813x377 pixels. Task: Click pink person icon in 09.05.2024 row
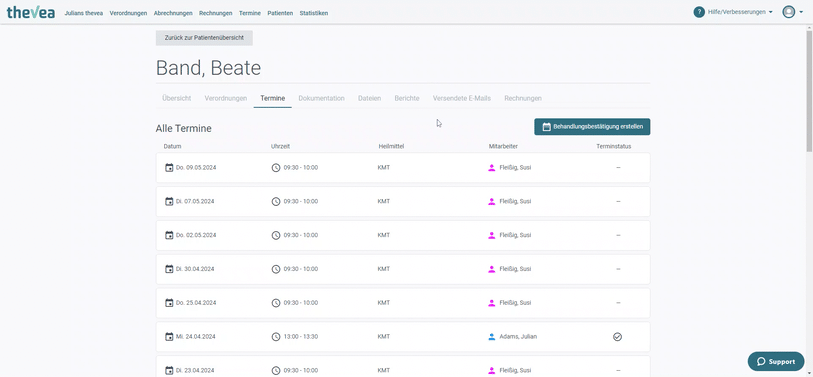(x=492, y=167)
